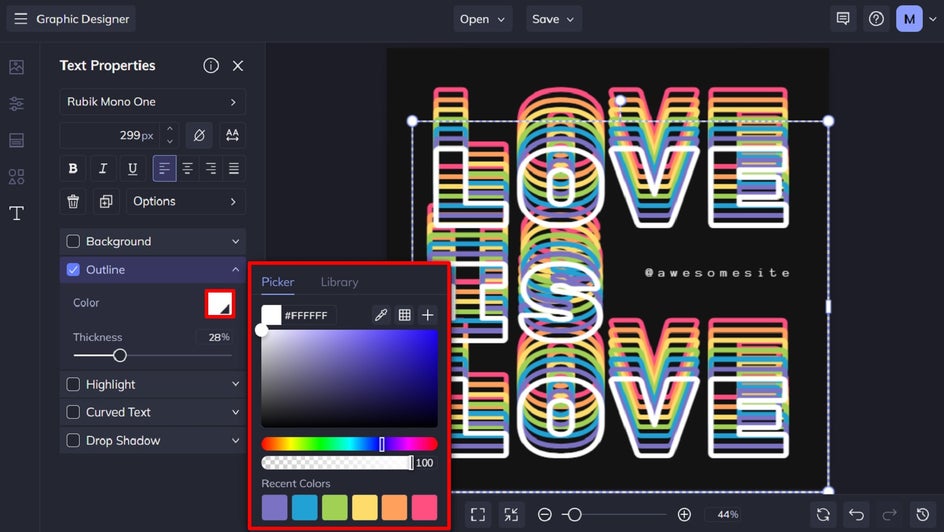Click the #FFFFFF hex color field
The height and width of the screenshot is (532, 944).
(x=309, y=315)
